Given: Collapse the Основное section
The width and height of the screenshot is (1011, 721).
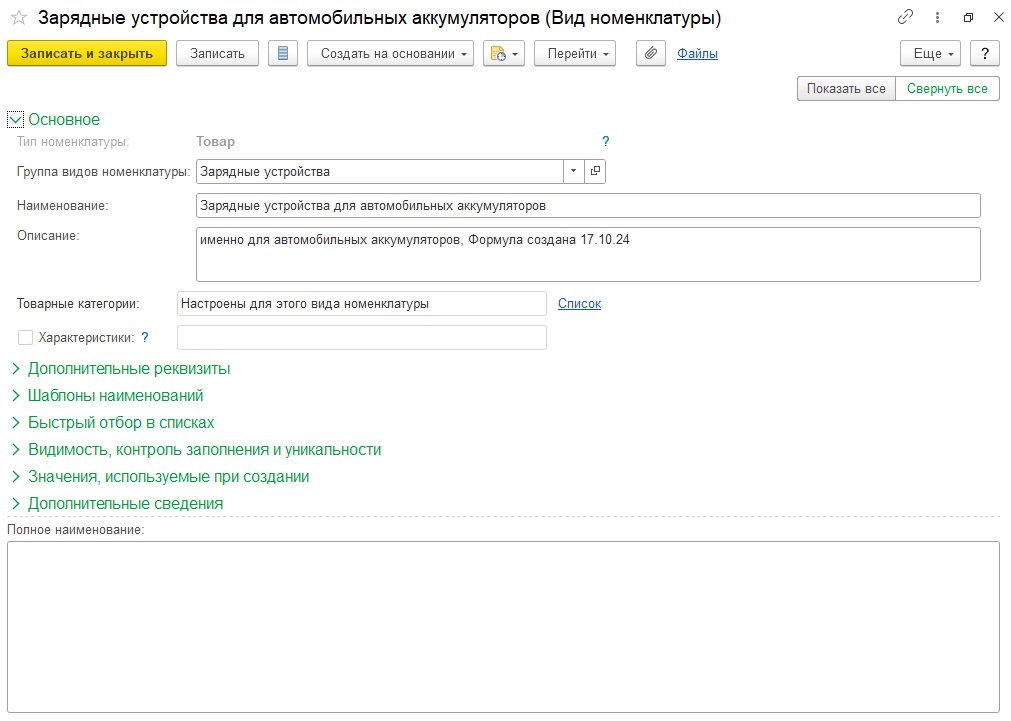Looking at the screenshot, I should tap(16, 120).
